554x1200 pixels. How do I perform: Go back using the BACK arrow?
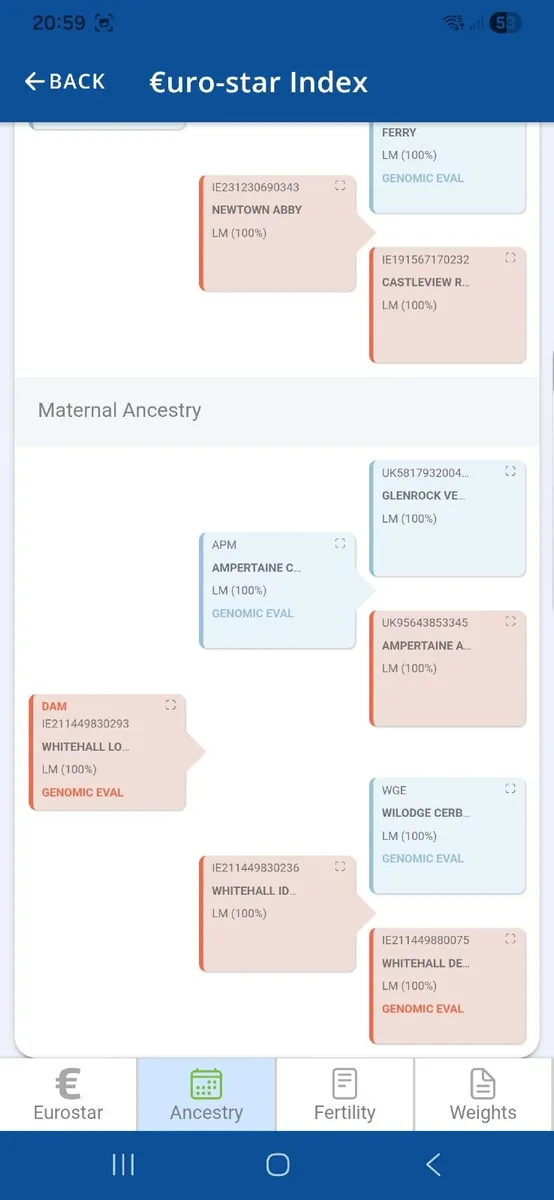point(65,82)
